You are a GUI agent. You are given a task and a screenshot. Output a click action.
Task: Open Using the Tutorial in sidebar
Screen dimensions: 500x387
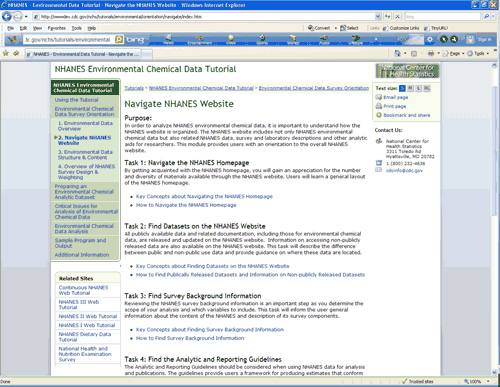pos(76,100)
